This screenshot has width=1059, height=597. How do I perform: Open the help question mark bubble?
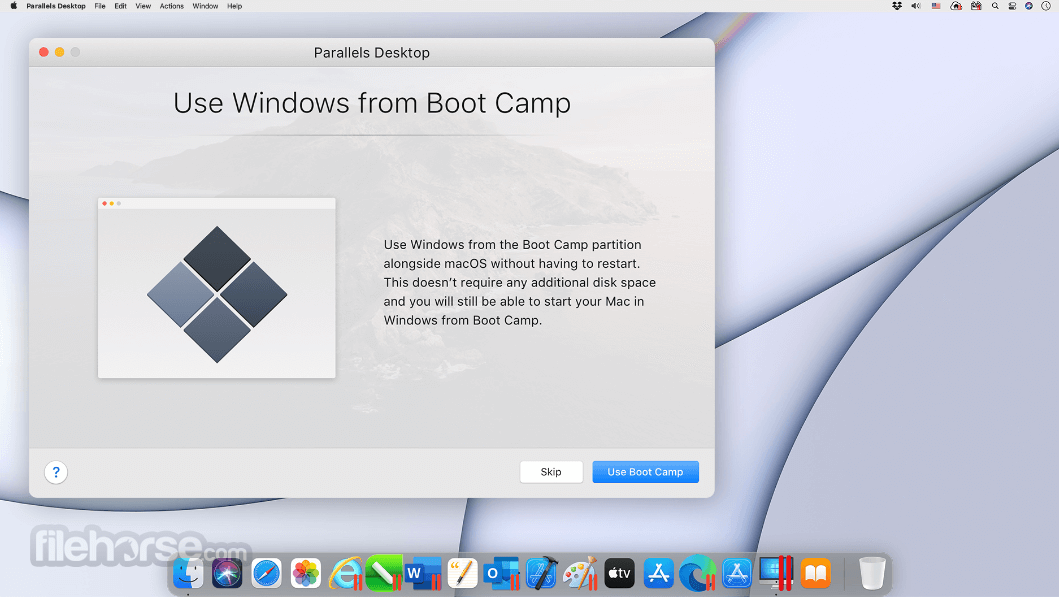[x=56, y=472]
